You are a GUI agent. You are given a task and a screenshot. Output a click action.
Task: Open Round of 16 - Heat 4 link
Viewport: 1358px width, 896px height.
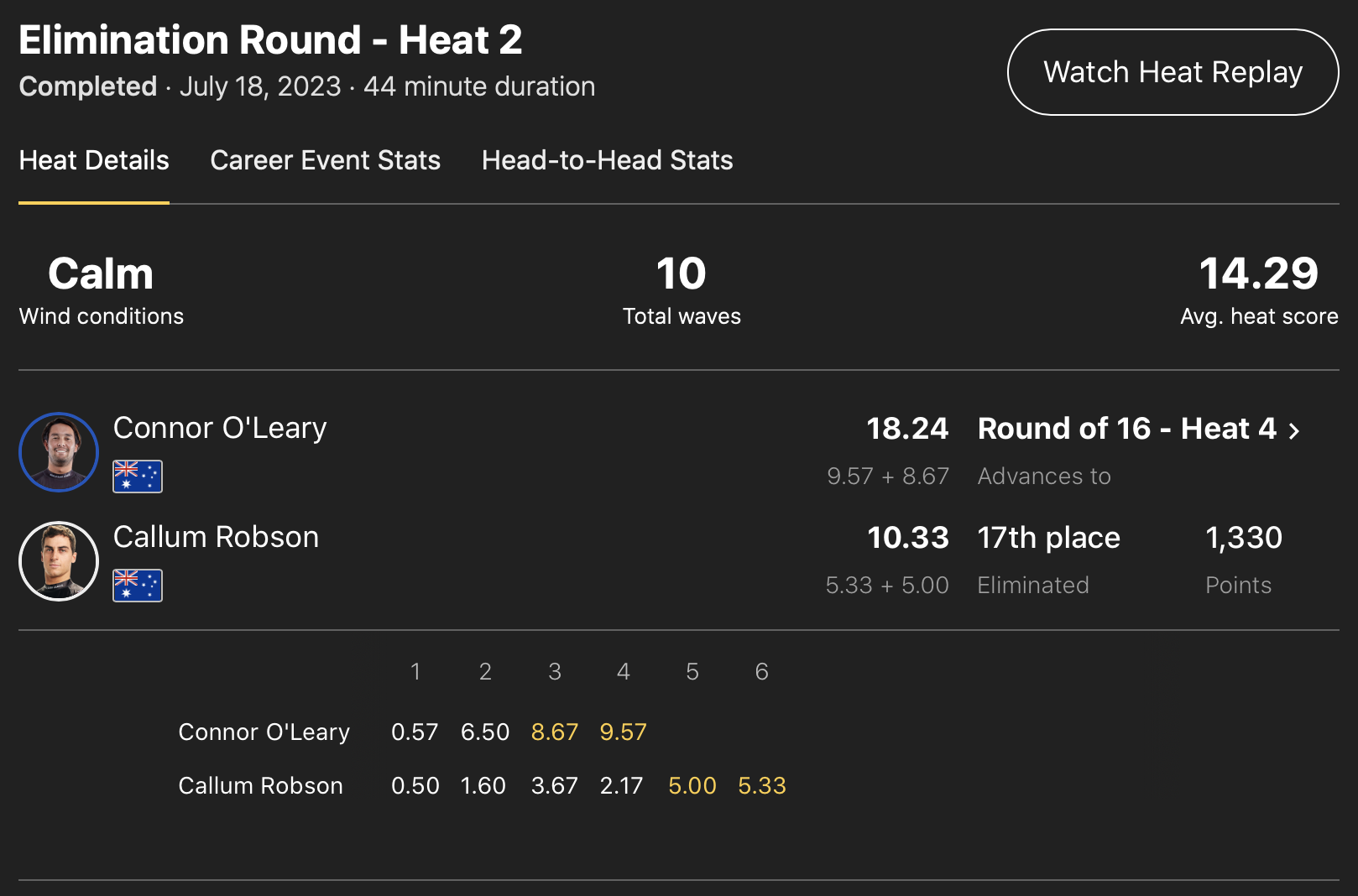pos(1126,429)
